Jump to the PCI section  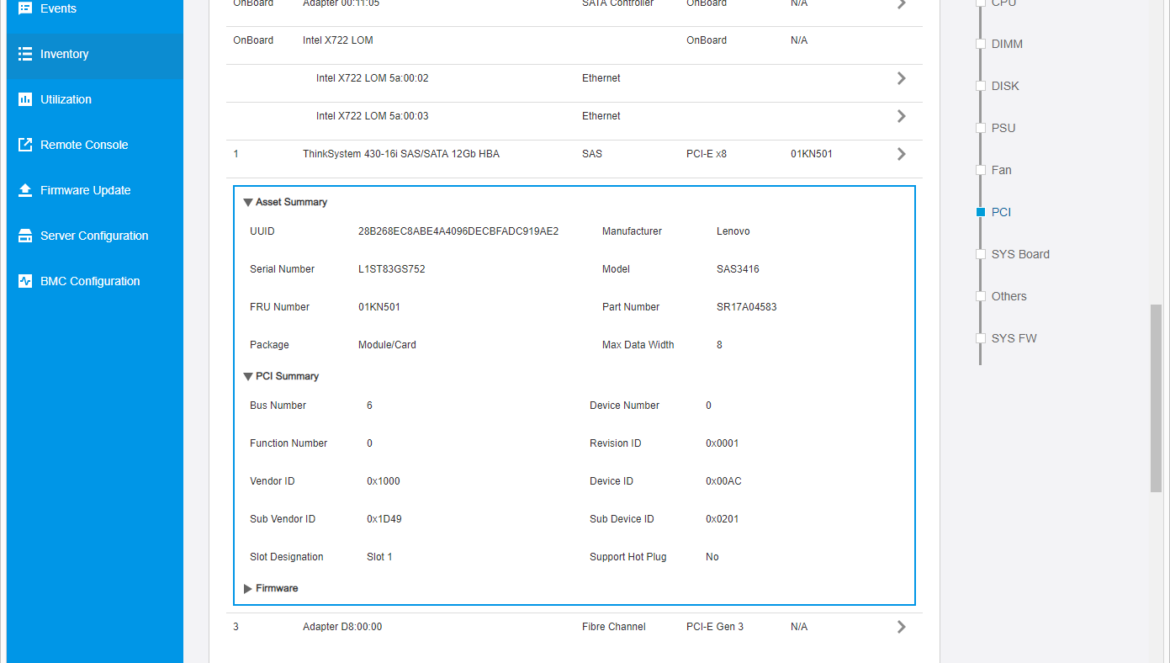pyautogui.click(x=1001, y=213)
